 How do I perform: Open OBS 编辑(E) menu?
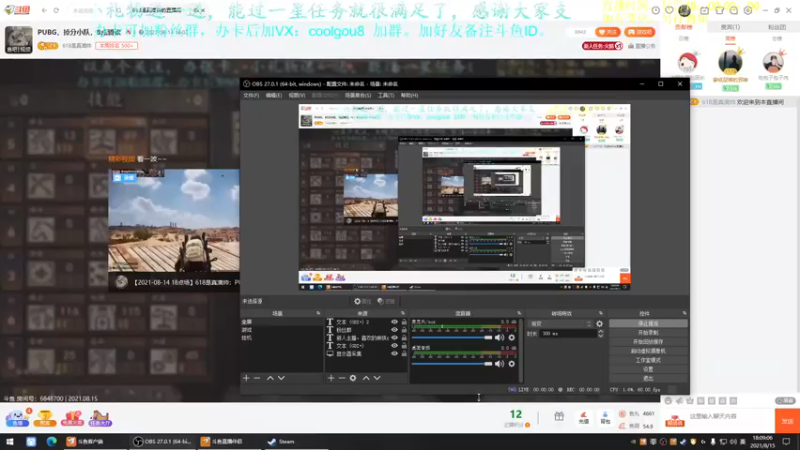273,95
